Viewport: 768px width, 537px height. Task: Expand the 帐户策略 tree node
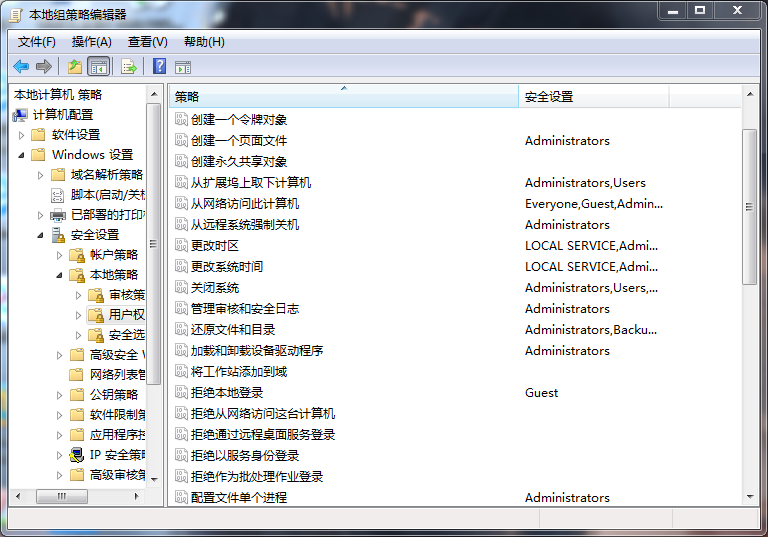(x=59, y=255)
